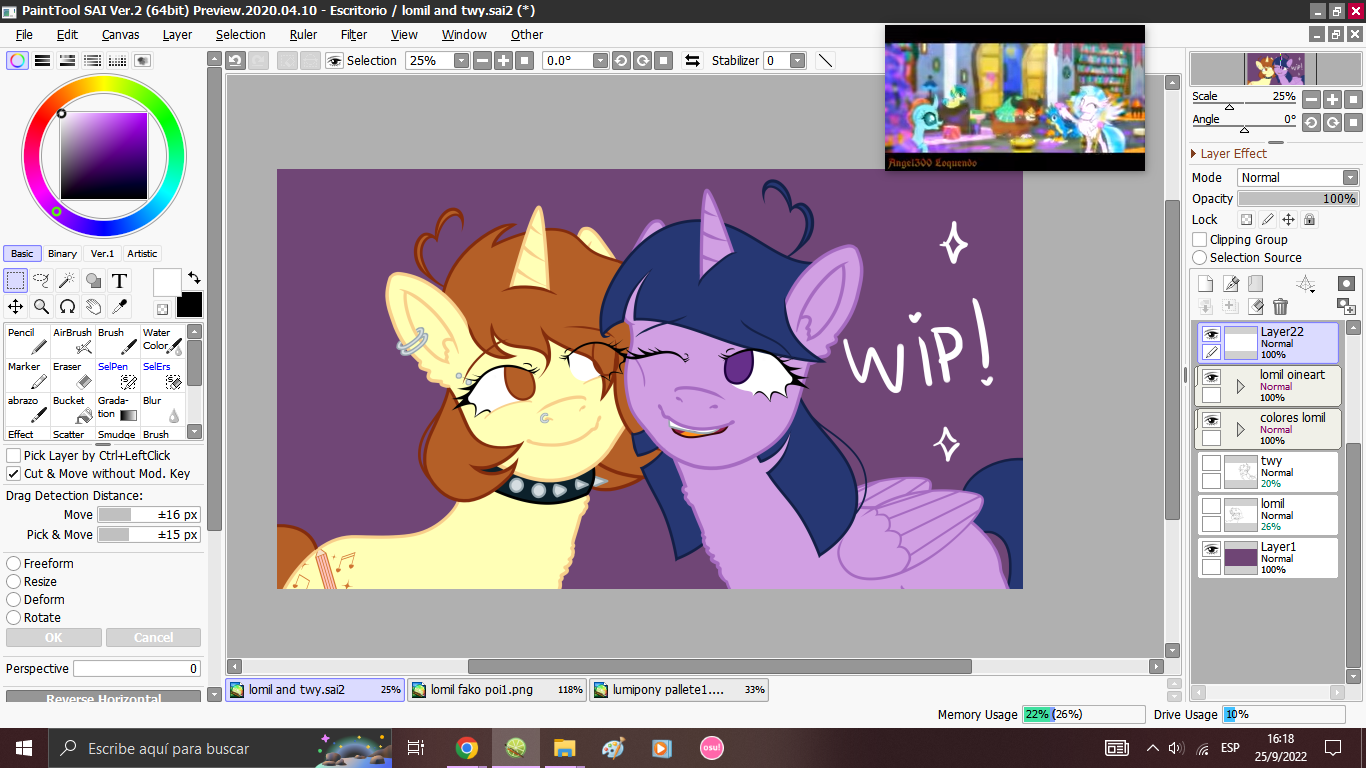
Task: Hide the lomil oineart group
Action: coord(1211,378)
